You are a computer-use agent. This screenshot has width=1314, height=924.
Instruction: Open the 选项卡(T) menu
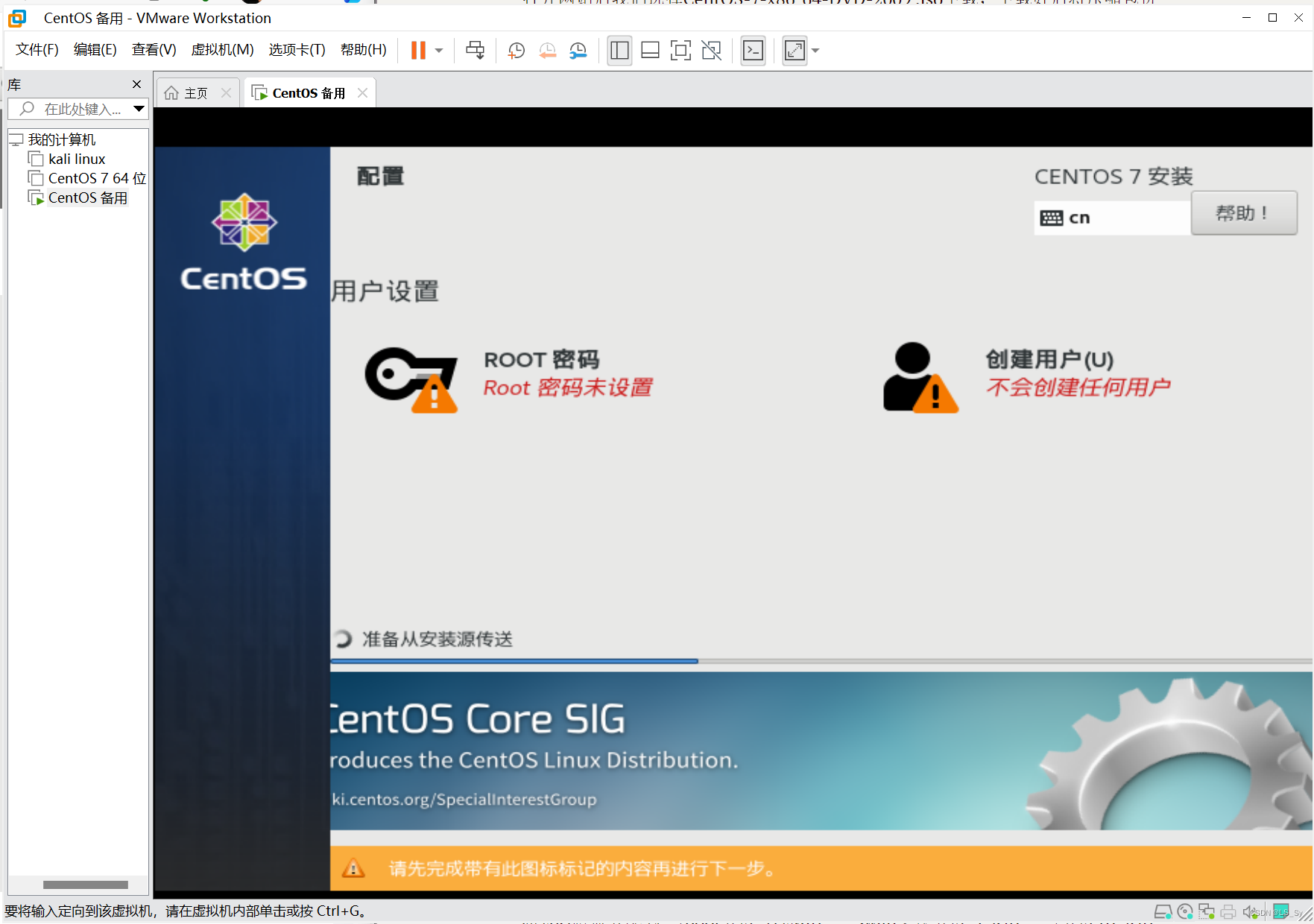[297, 50]
